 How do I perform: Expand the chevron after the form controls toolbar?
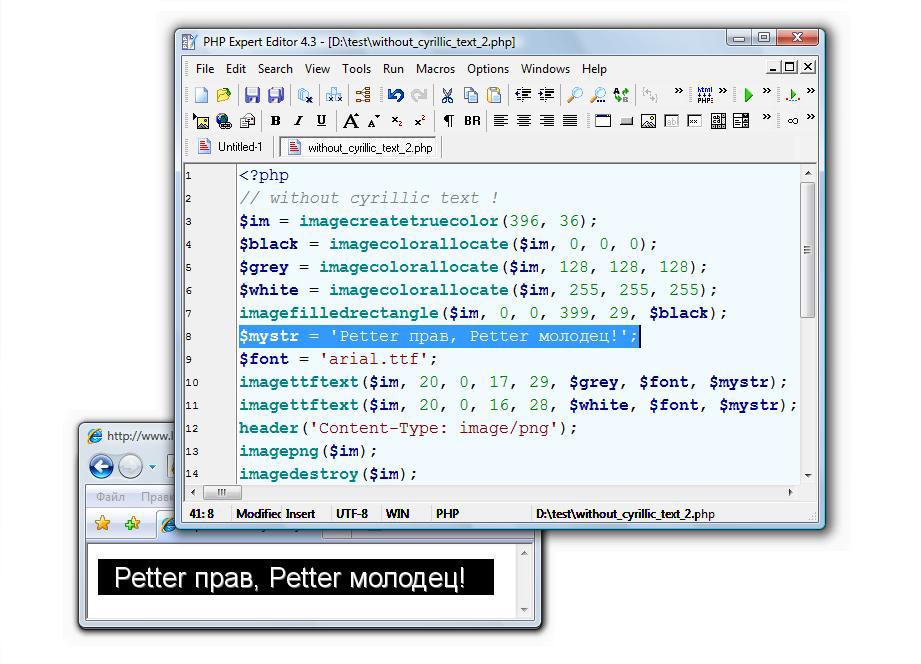click(767, 117)
